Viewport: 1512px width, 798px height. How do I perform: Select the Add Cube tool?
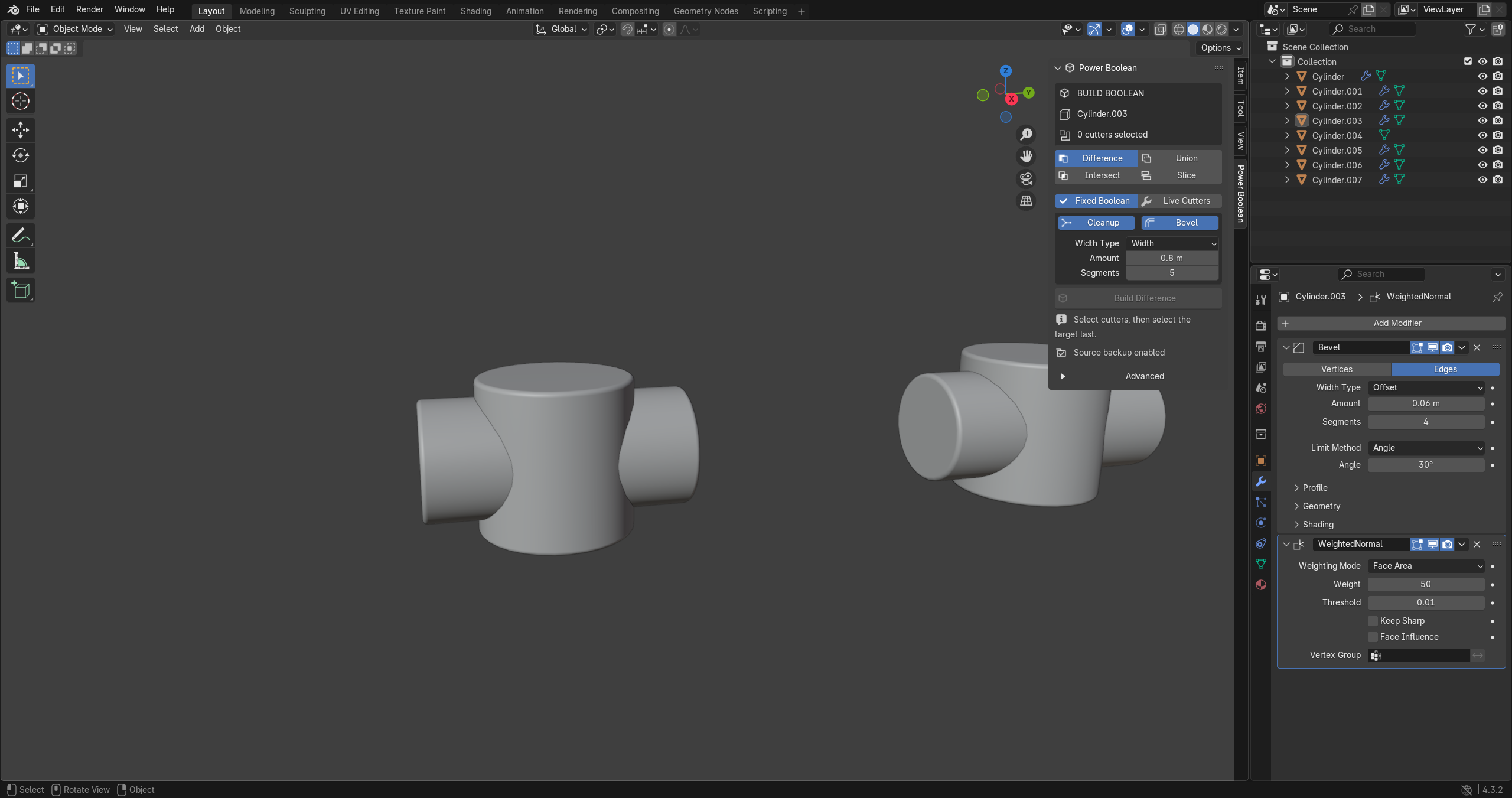point(21,290)
